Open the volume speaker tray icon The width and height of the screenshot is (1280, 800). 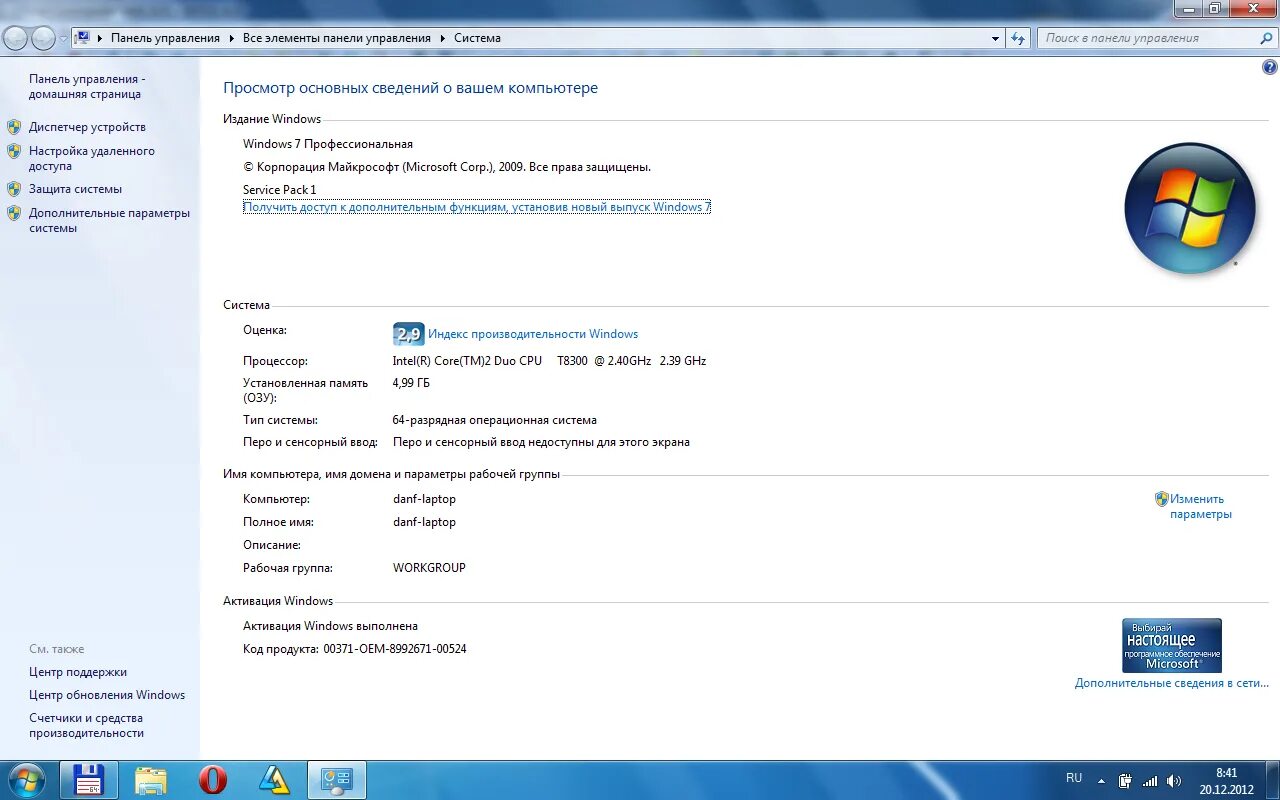pyautogui.click(x=1174, y=781)
